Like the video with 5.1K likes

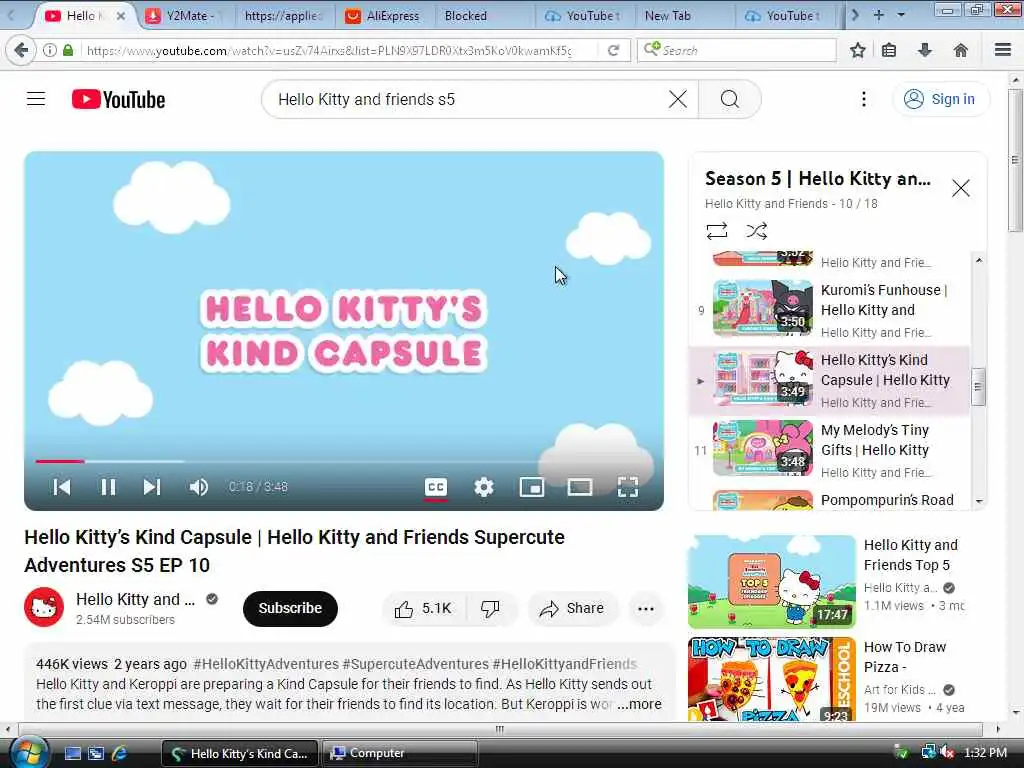pos(423,609)
